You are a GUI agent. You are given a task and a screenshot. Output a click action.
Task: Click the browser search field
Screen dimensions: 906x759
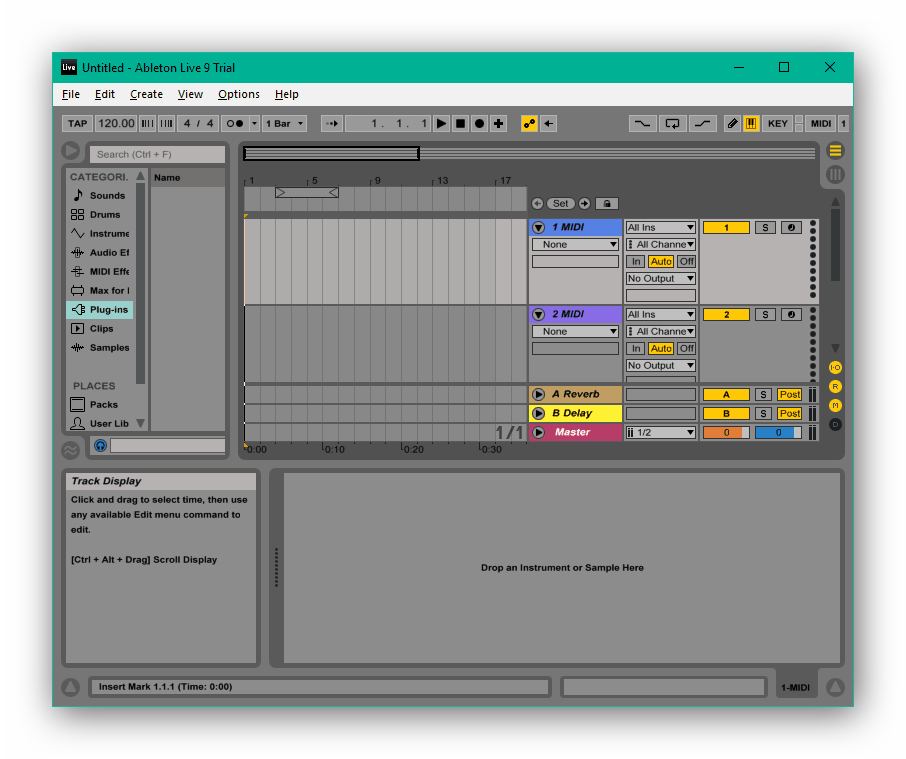(158, 155)
